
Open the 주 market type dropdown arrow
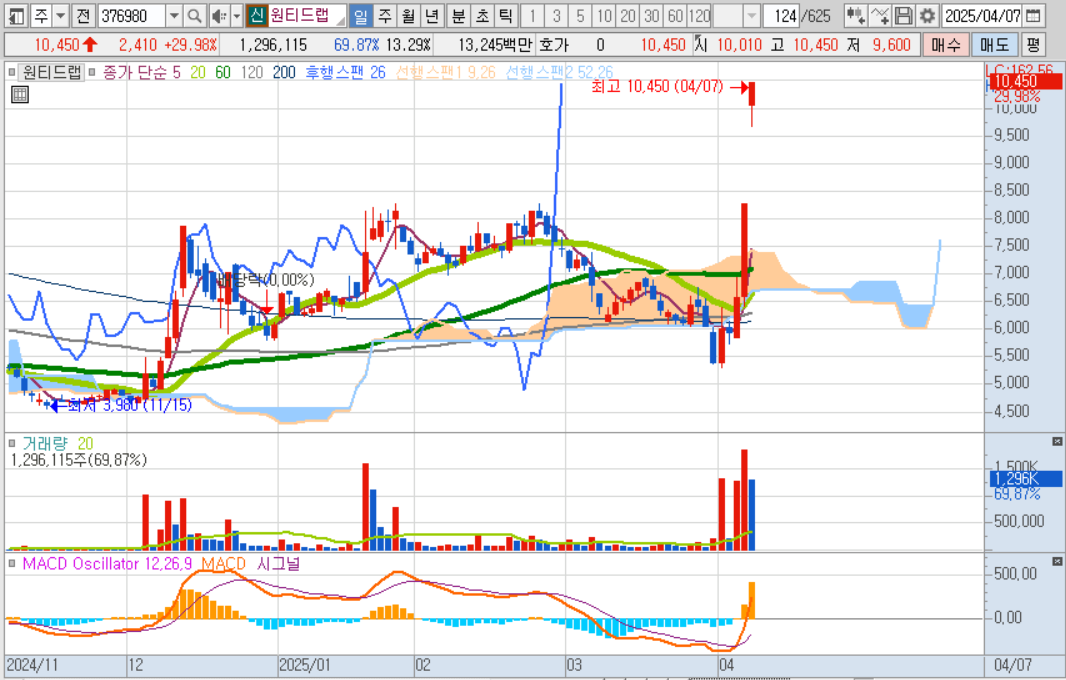point(61,15)
